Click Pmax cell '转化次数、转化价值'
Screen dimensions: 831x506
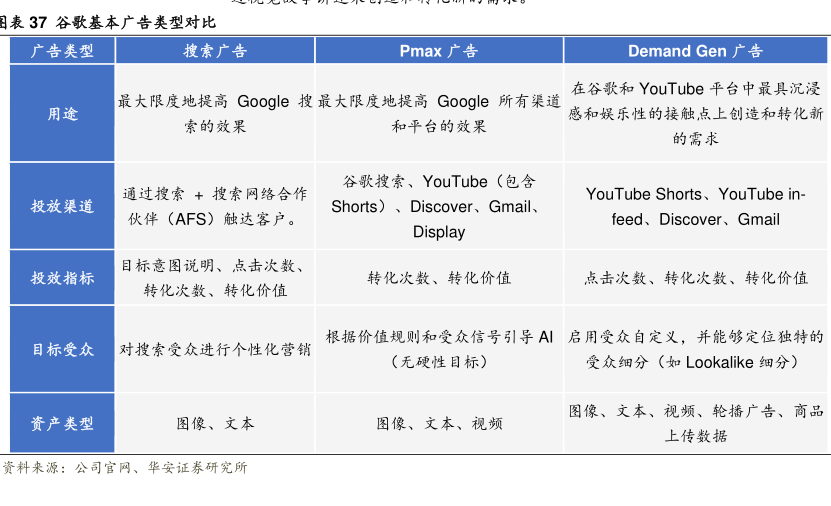[439, 278]
